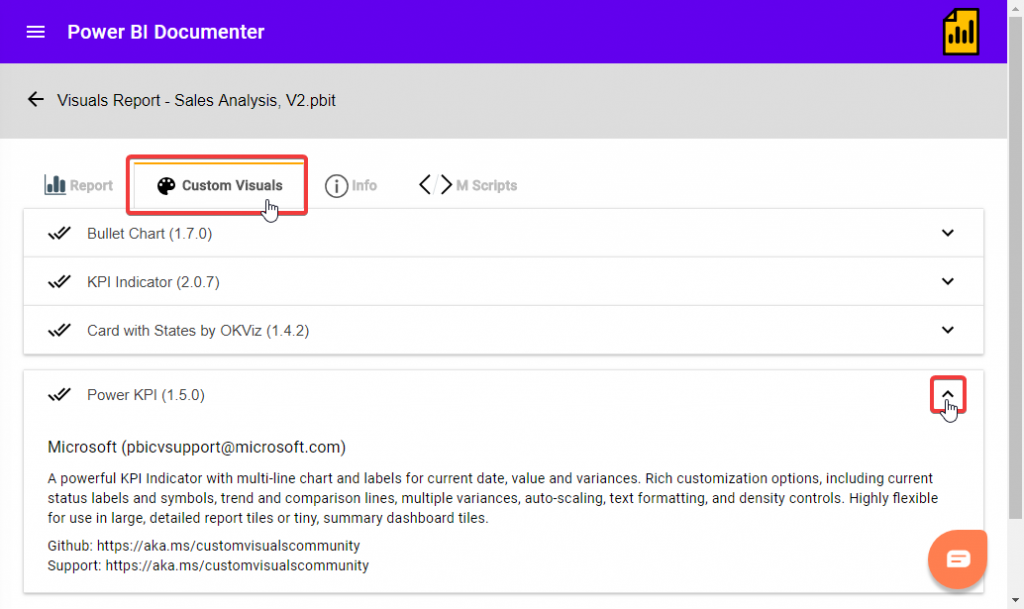The image size is (1024, 609).
Task: Click the checkmark beside Power KPI
Action: [59, 394]
